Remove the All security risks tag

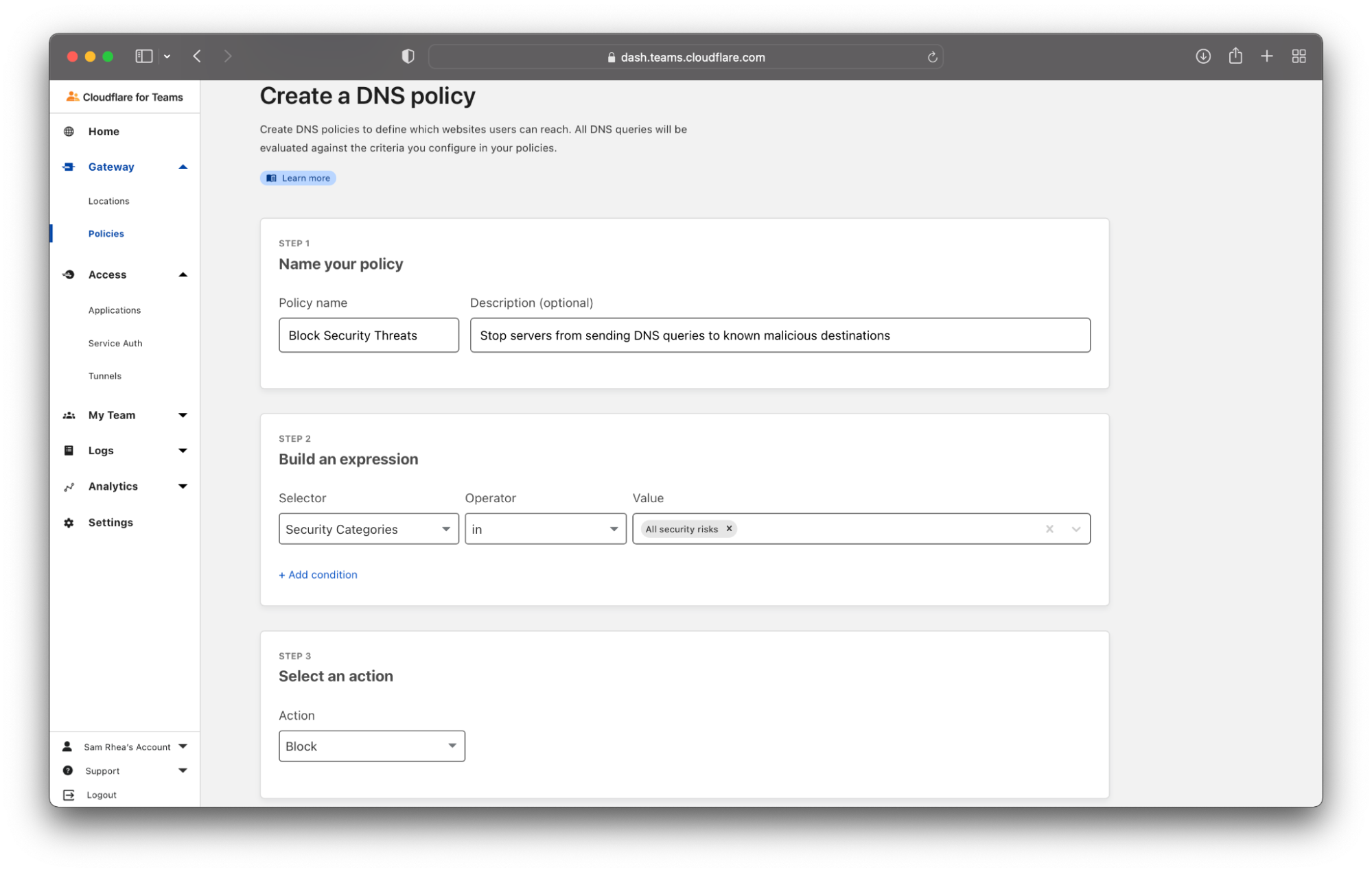(x=728, y=529)
